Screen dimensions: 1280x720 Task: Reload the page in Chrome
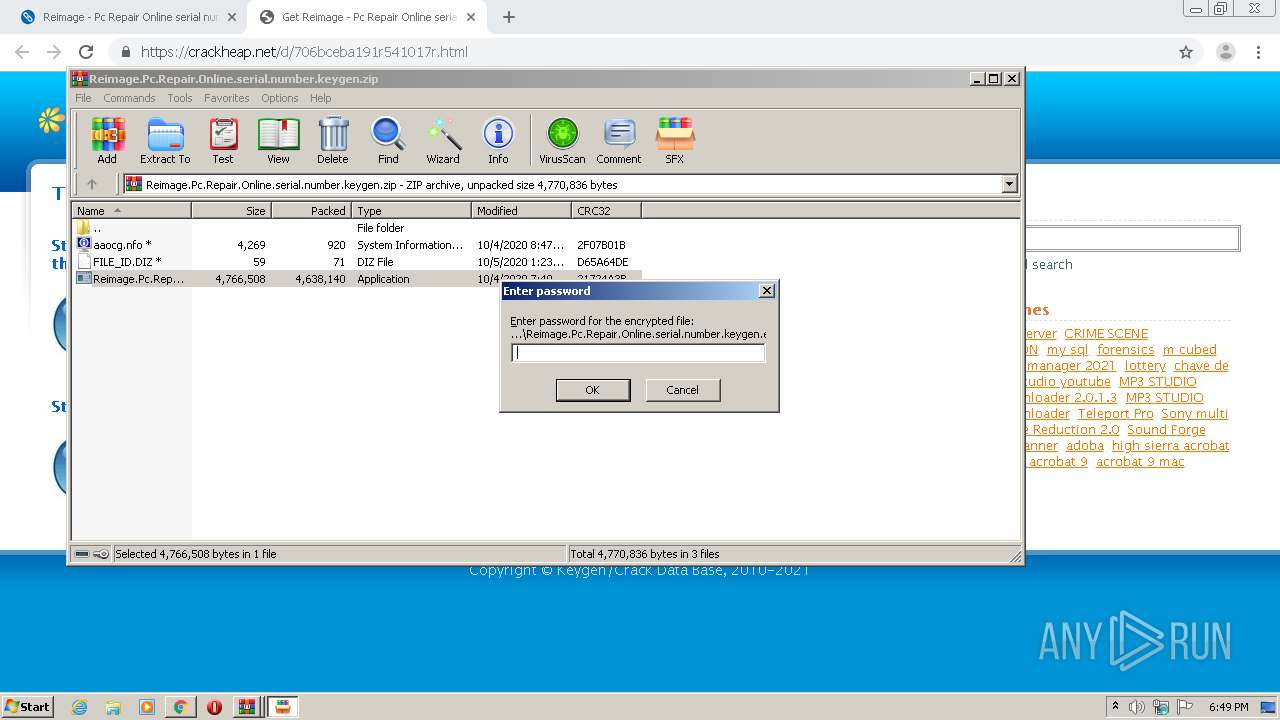86,52
